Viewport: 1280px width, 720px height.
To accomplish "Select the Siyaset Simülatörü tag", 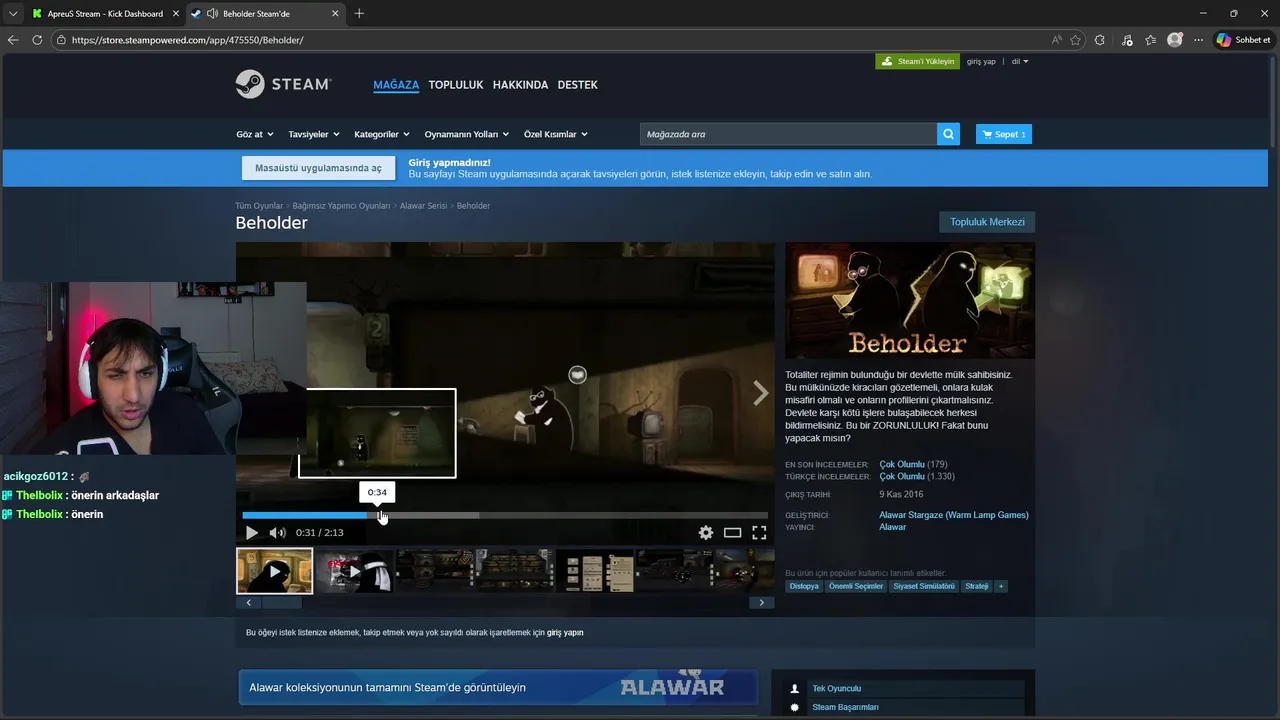I will coord(924,586).
